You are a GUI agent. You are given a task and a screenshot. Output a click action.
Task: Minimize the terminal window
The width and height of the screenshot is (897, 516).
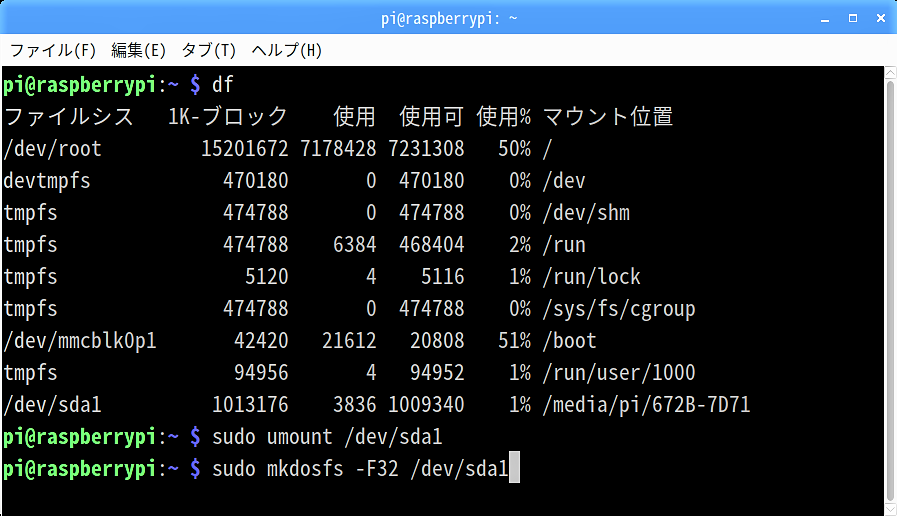823,18
